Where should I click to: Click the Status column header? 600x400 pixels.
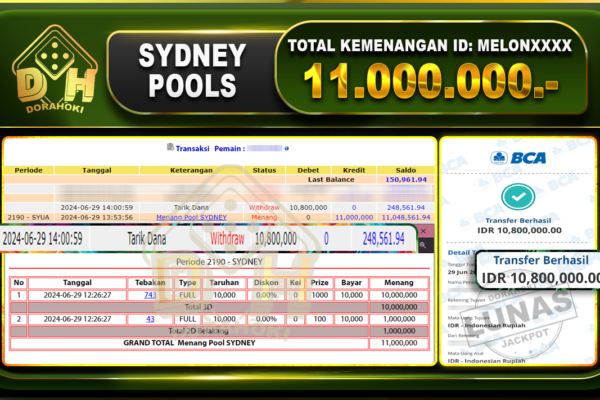(x=264, y=170)
